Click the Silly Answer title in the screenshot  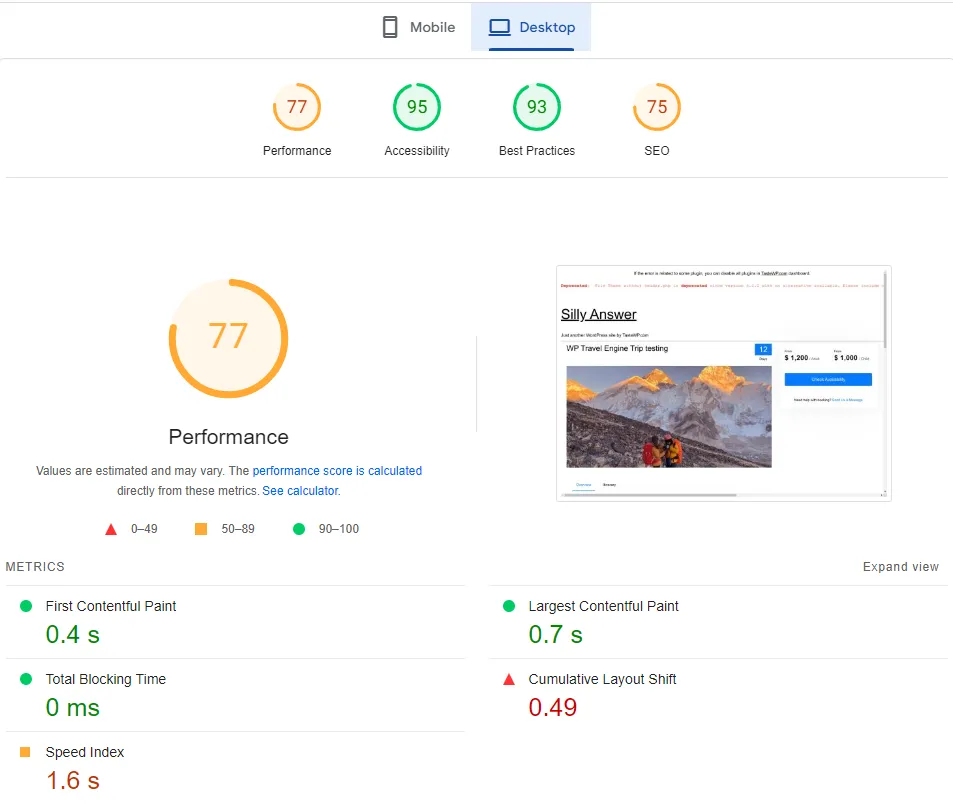[x=599, y=314]
